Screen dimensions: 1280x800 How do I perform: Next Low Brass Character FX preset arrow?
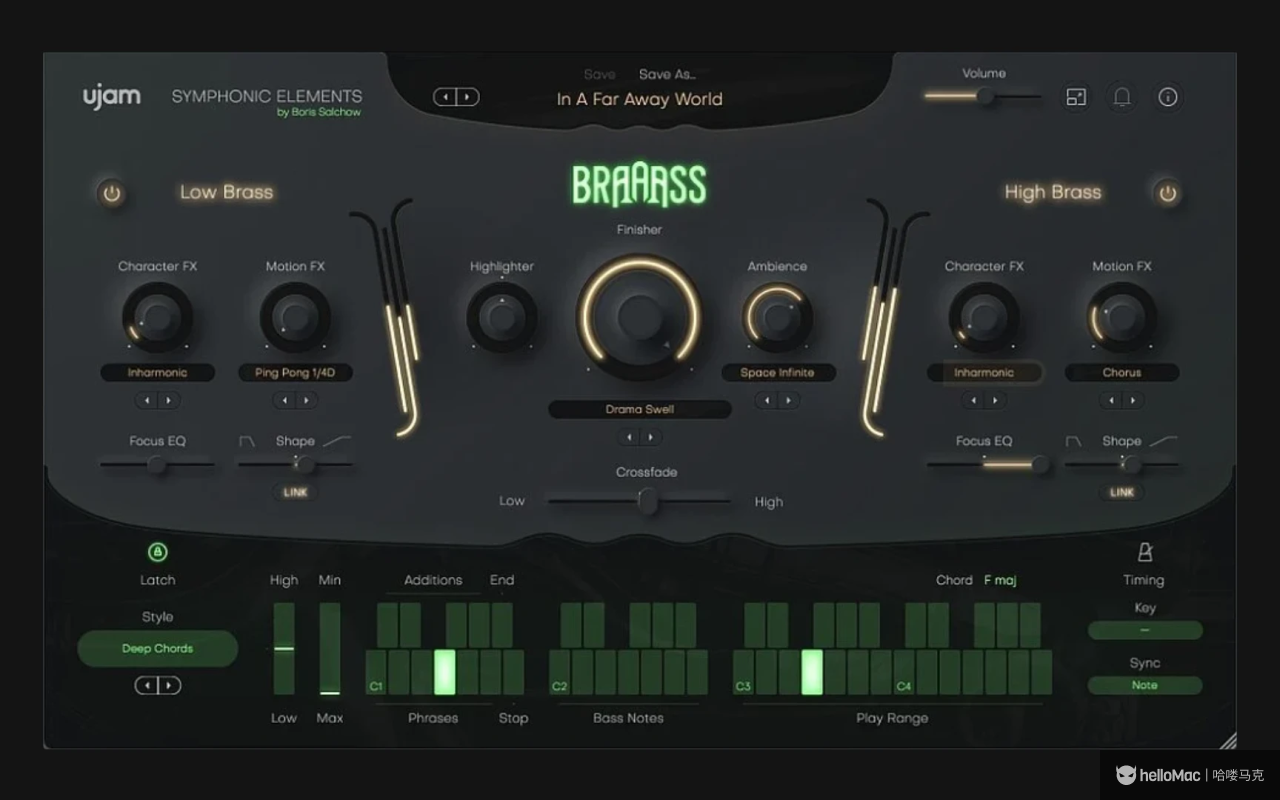168,400
